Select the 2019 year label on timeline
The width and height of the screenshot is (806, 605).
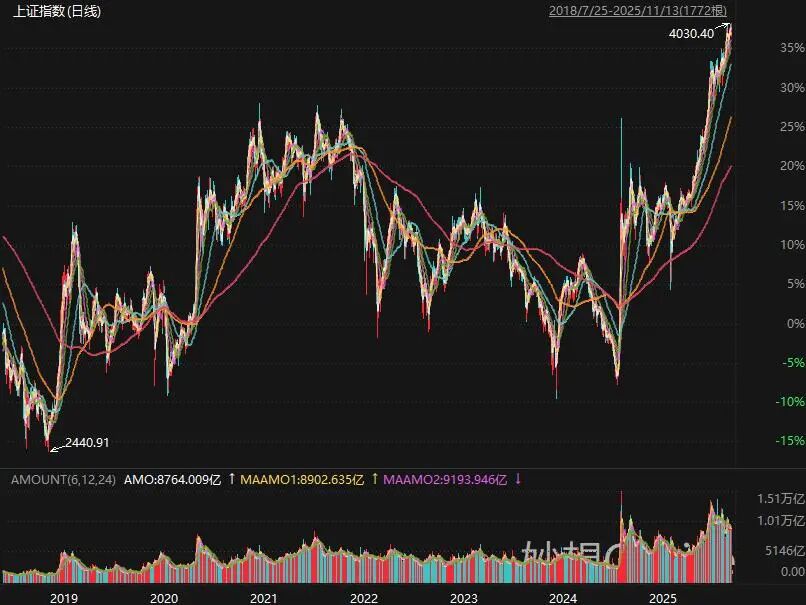pos(63,596)
